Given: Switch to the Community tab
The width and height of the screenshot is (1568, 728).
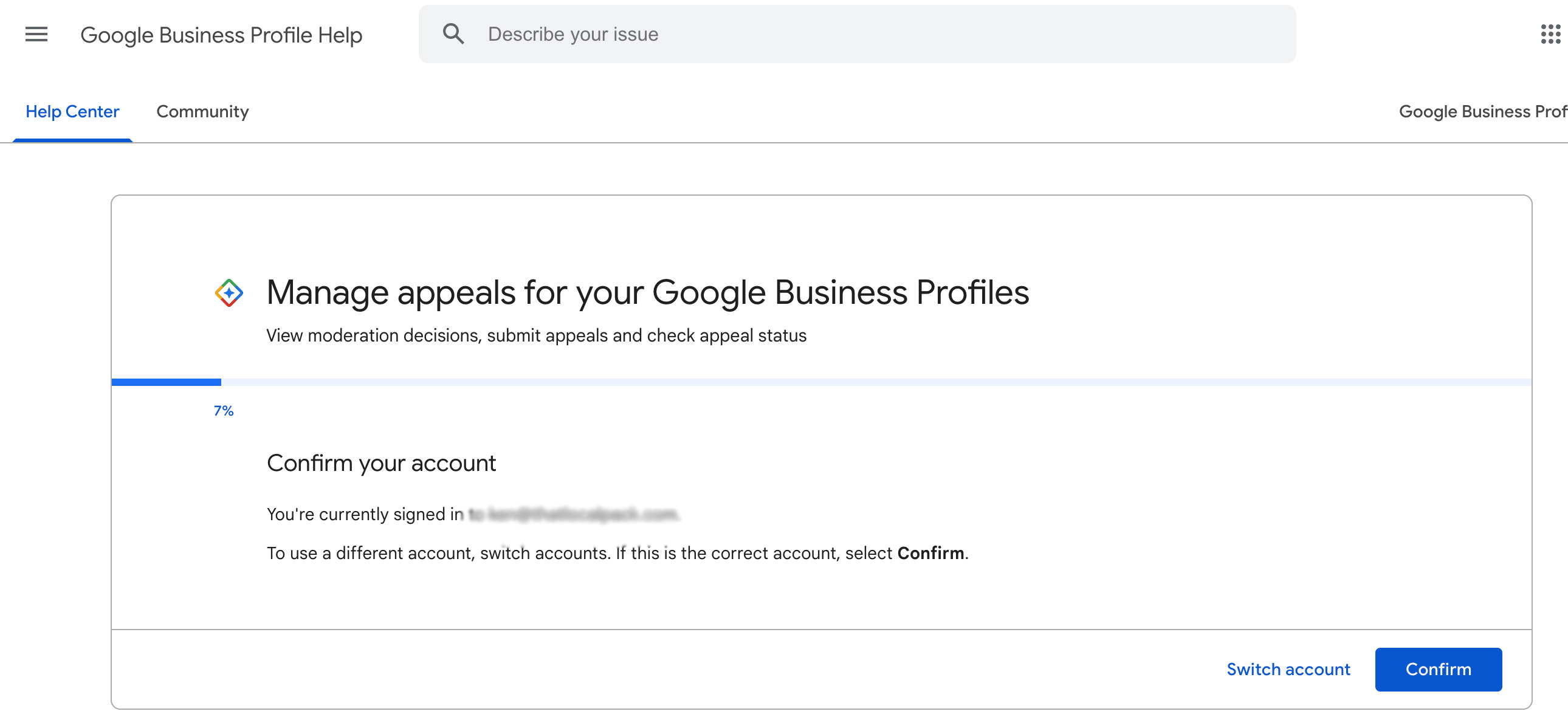Looking at the screenshot, I should pos(202,111).
